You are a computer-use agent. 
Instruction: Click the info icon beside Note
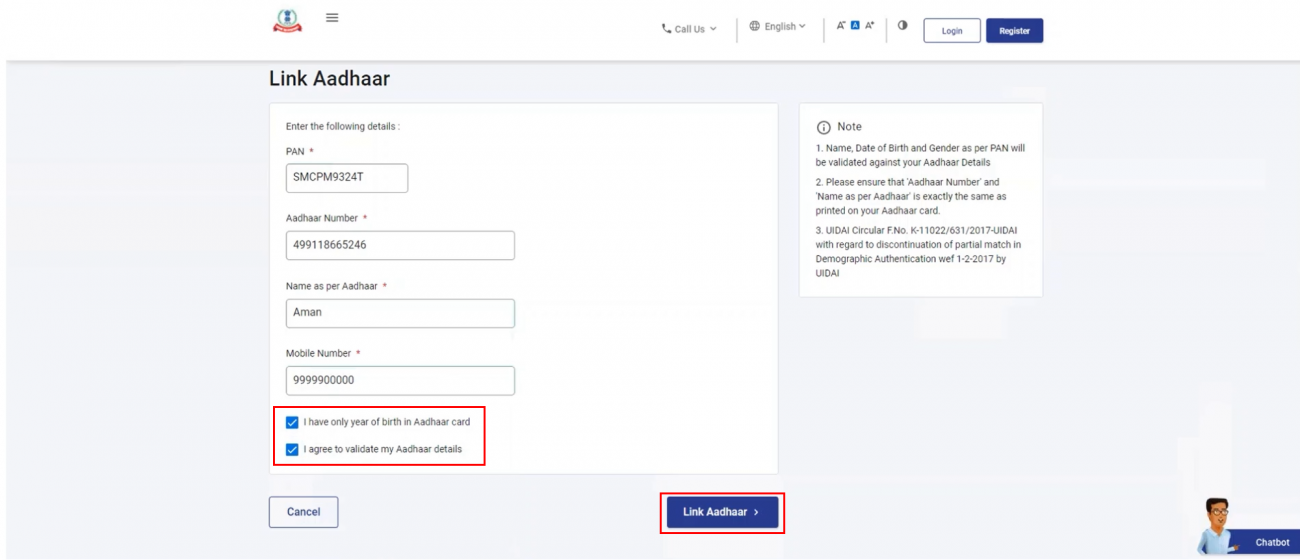823,128
